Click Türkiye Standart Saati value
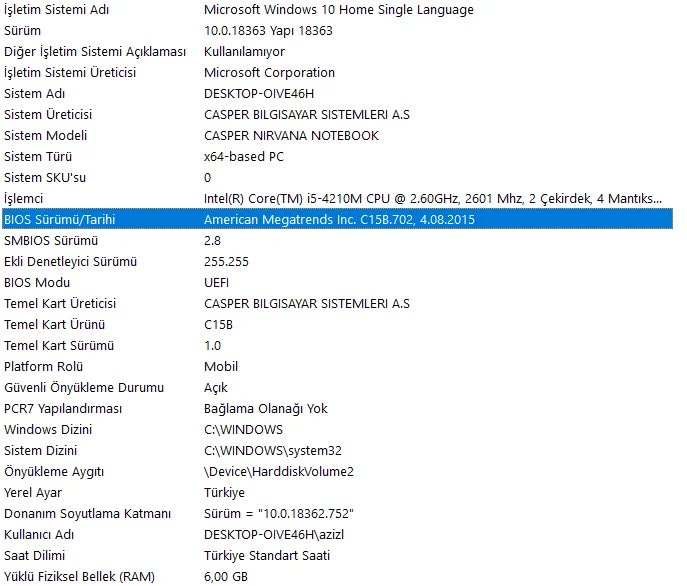Screen dimensions: 687x586 267,556
